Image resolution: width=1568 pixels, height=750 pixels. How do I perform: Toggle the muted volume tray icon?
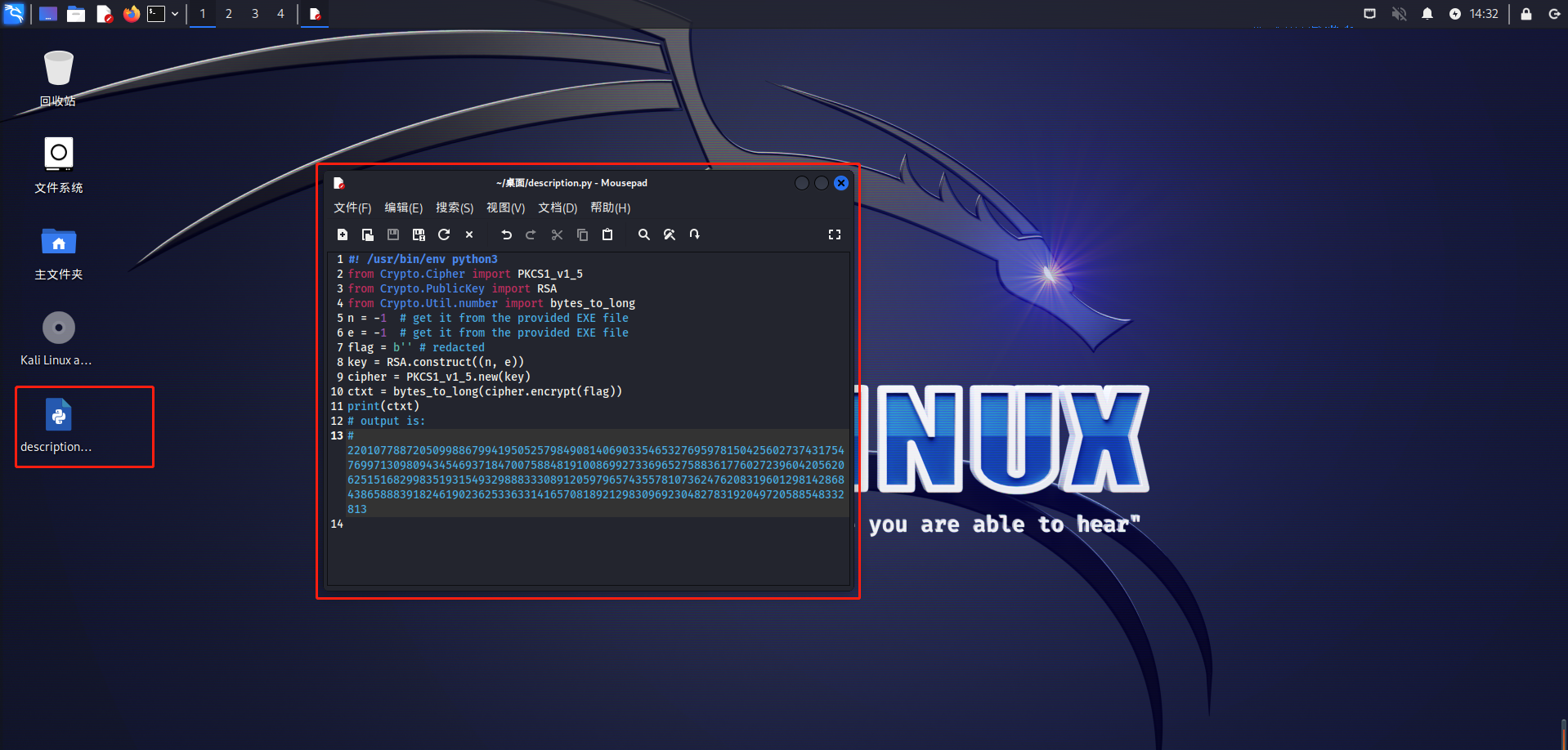pos(1399,14)
